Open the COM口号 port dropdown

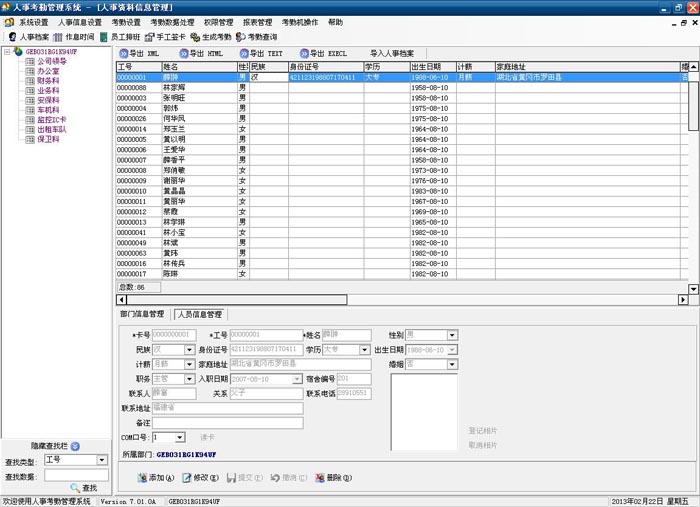click(180, 437)
